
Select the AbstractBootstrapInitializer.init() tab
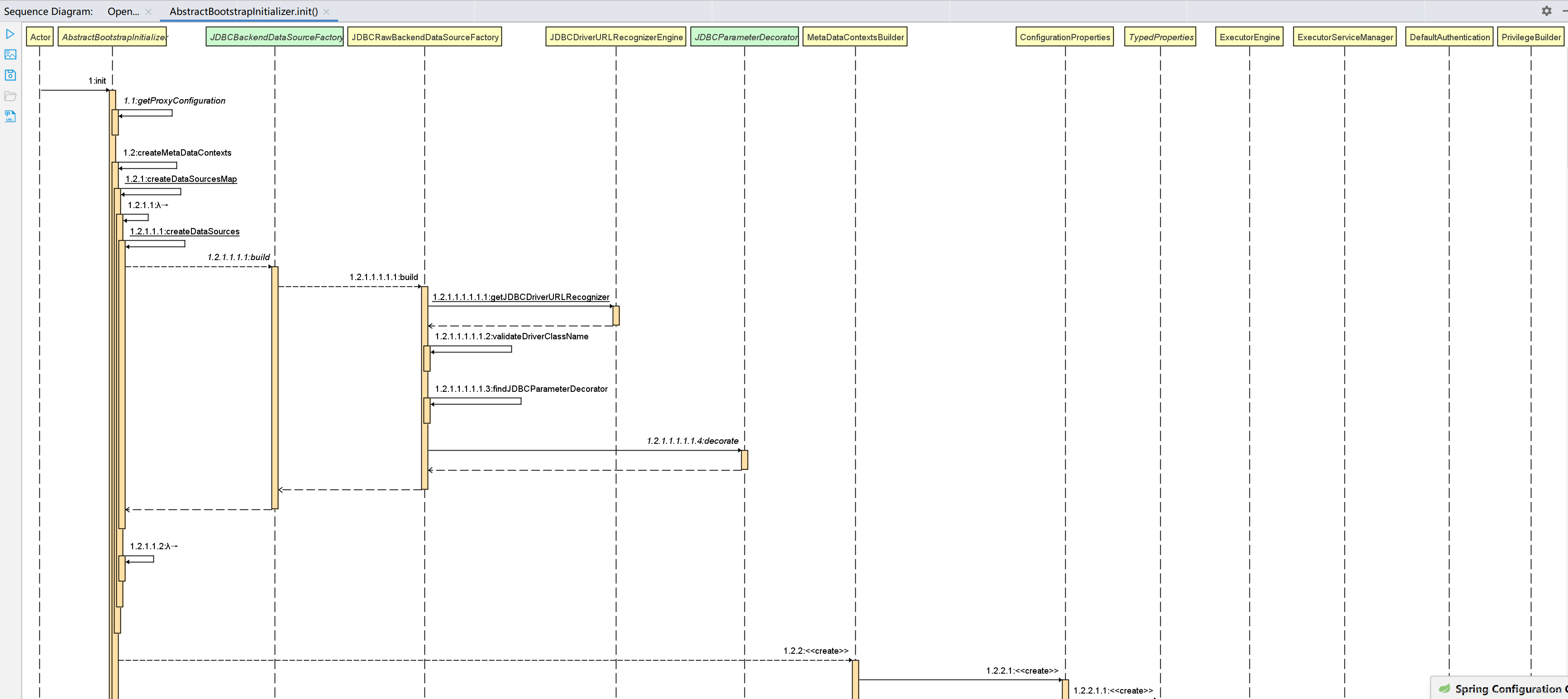tap(243, 12)
